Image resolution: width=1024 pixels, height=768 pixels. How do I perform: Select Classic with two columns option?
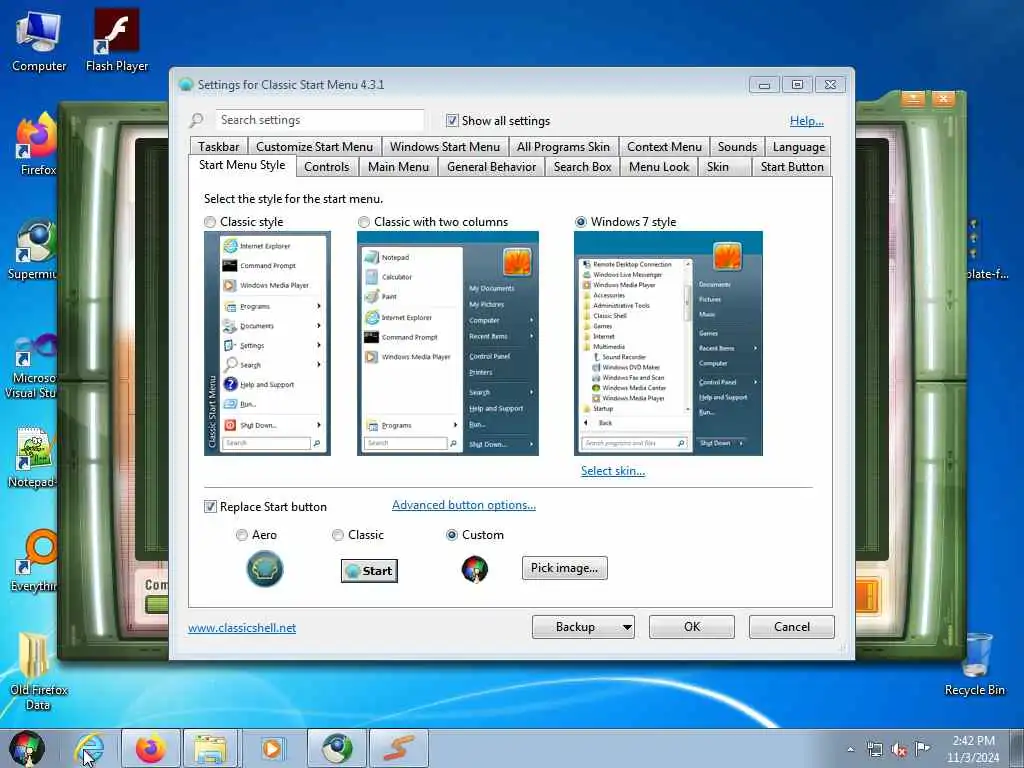coord(364,222)
